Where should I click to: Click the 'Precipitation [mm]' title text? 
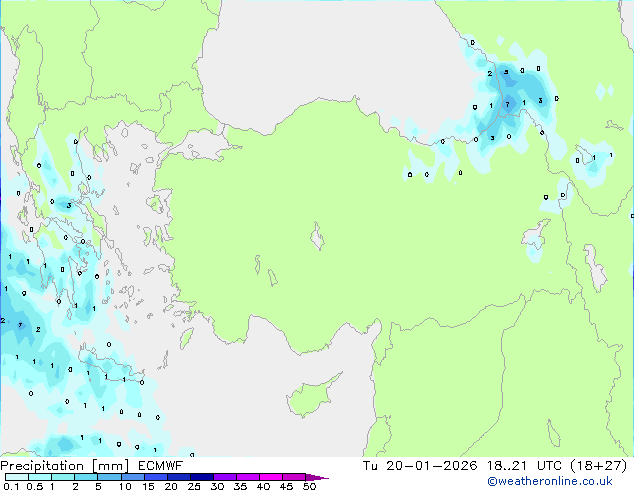tap(65, 466)
